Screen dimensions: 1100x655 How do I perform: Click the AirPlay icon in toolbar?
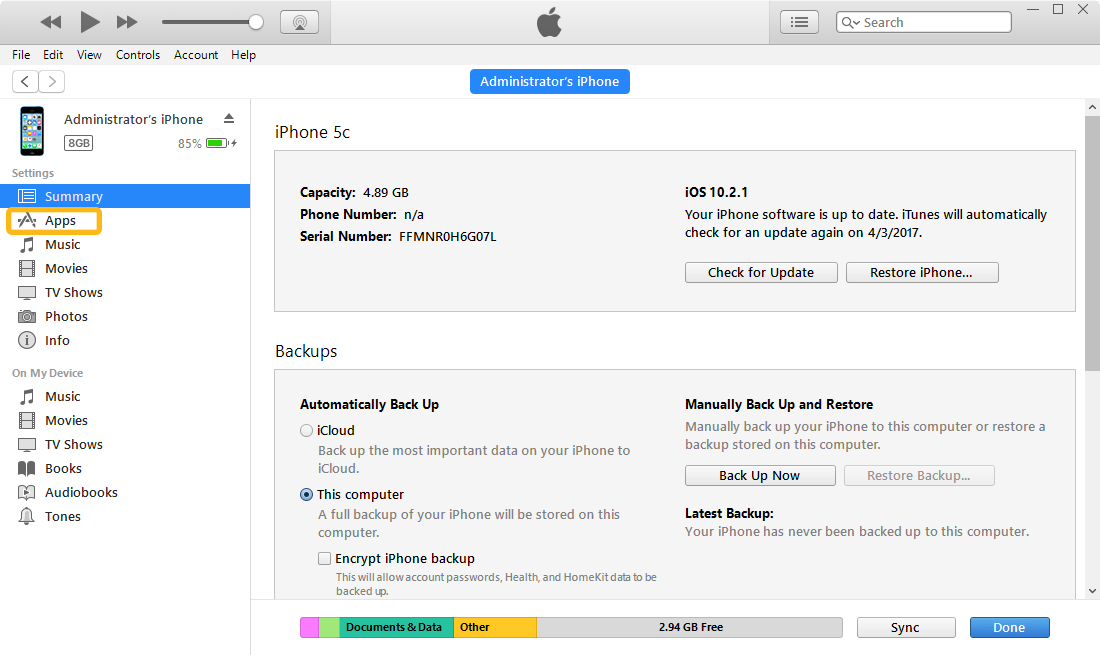[299, 22]
